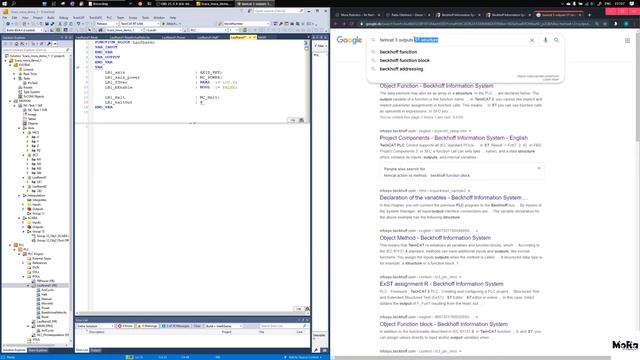Click the browser back arrow
The image size is (640, 360).
click(x=336, y=24)
